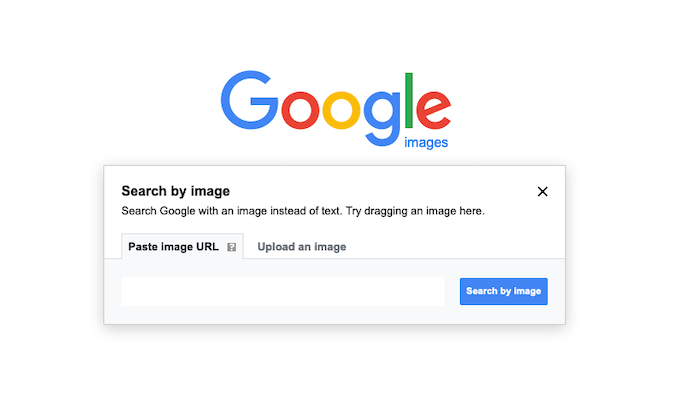Screen dimensions: 700x401
Task: Click the blue Search by image button
Action: pyautogui.click(x=504, y=291)
